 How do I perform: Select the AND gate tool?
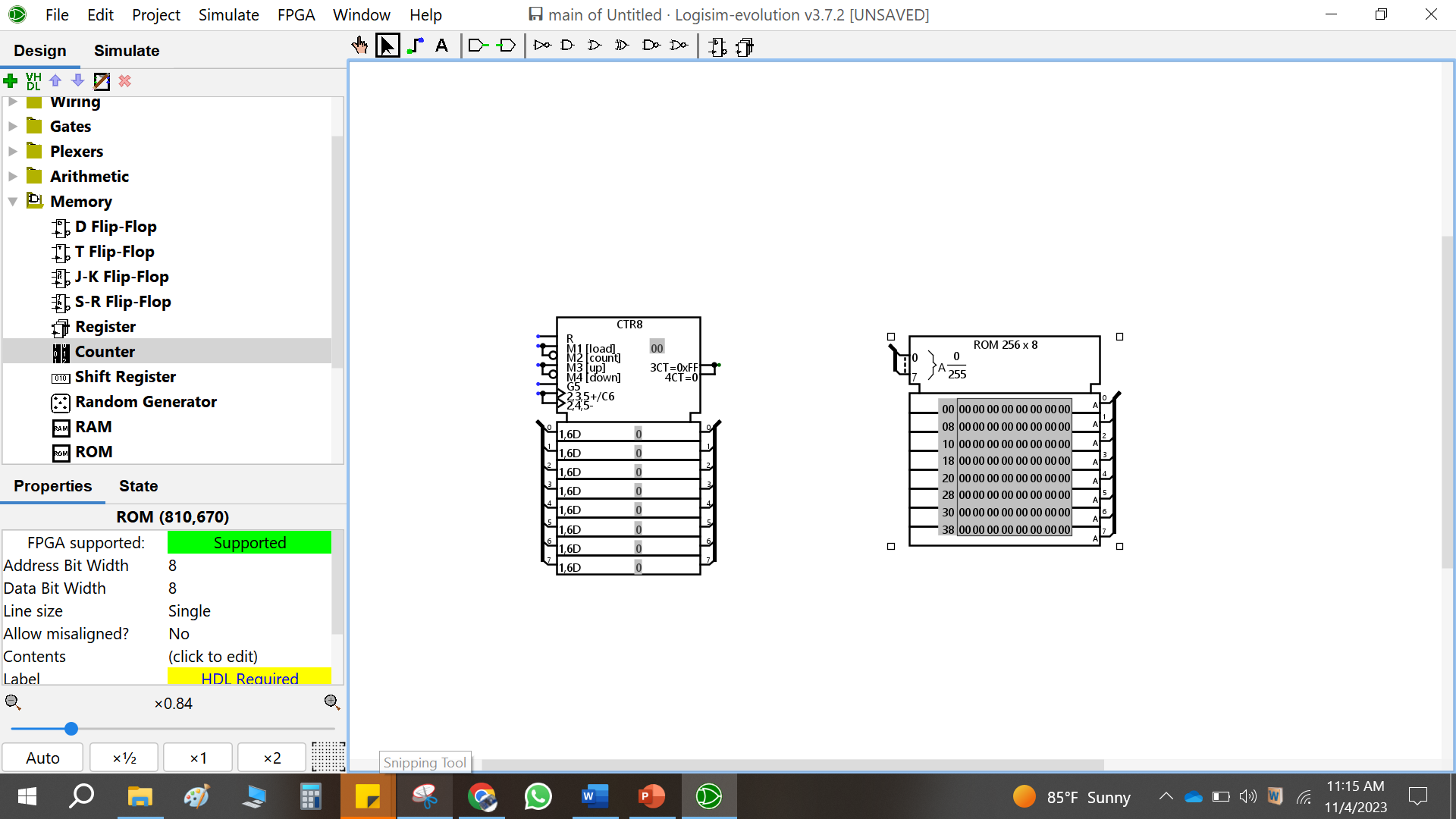[567, 45]
